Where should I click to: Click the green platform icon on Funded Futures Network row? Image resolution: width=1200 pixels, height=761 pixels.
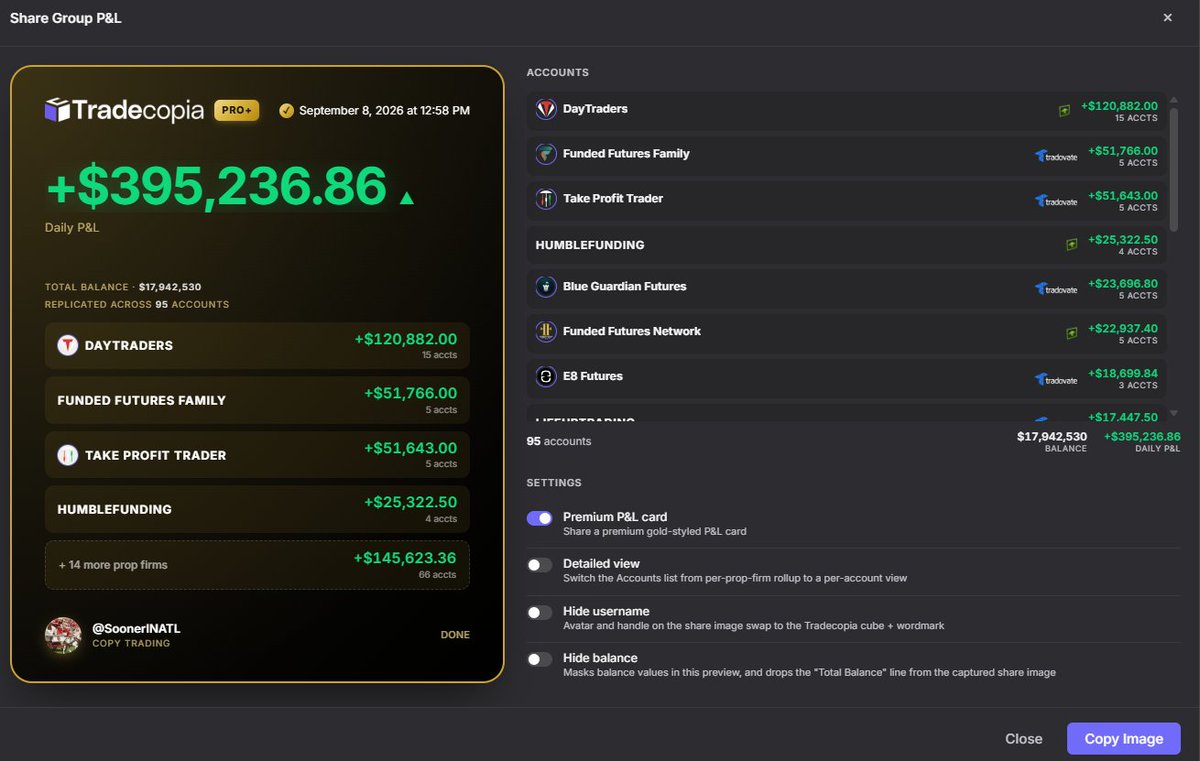pyautogui.click(x=1072, y=333)
